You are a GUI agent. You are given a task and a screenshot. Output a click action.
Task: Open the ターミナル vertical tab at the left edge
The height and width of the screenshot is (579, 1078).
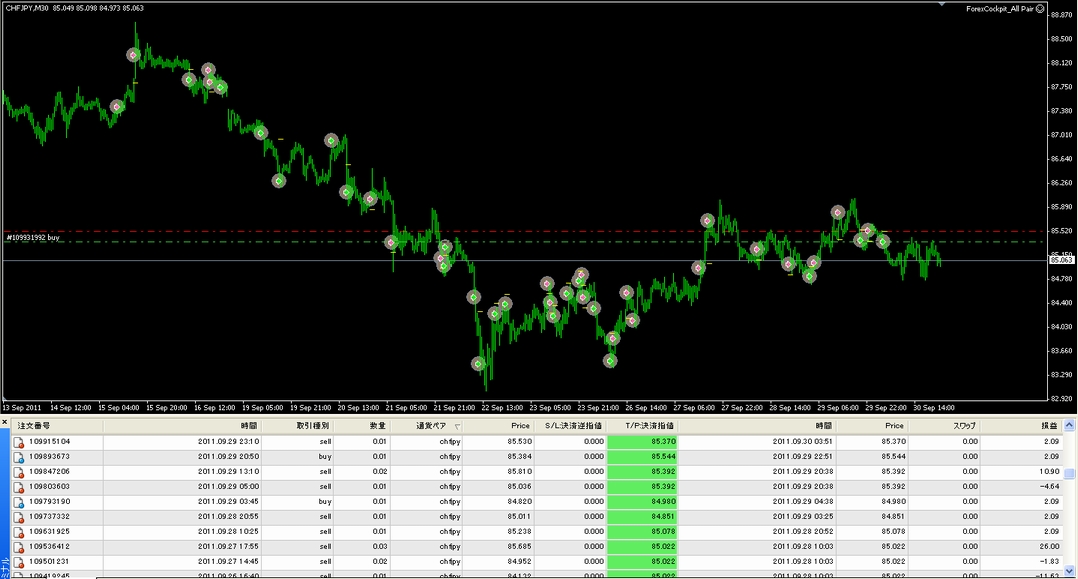click(x=5, y=568)
